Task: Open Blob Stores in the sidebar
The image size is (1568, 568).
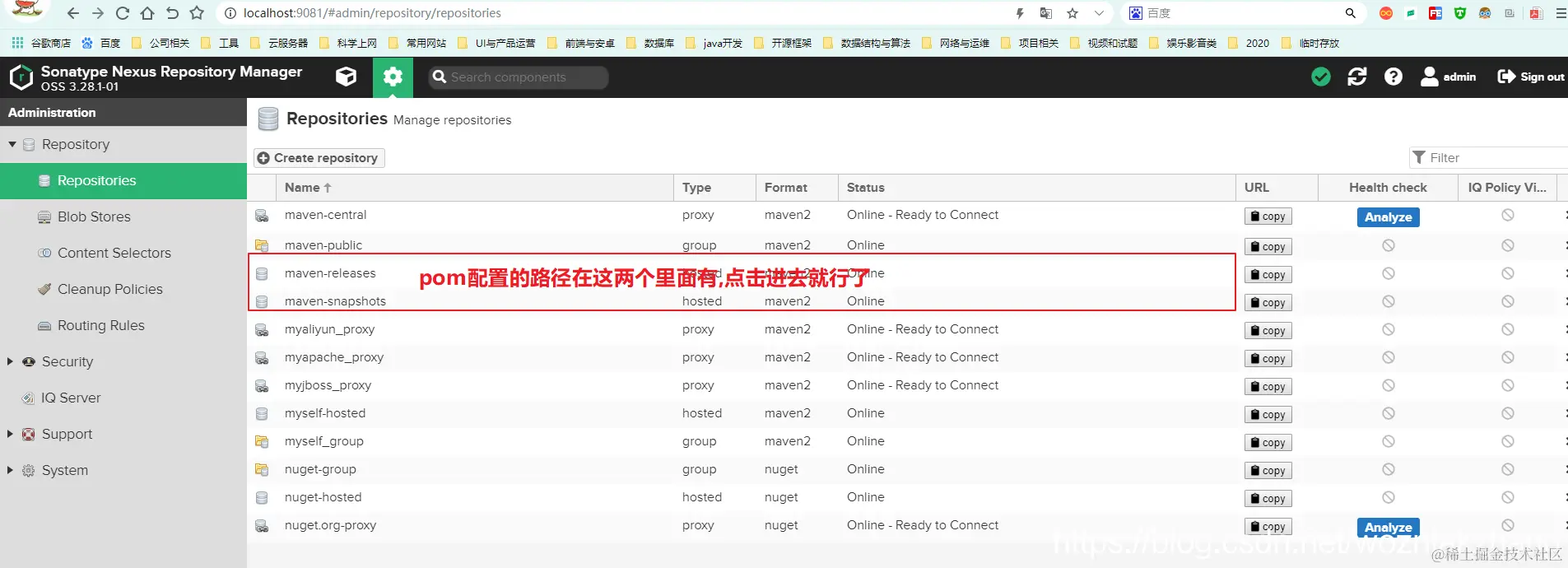Action: [x=123, y=216]
